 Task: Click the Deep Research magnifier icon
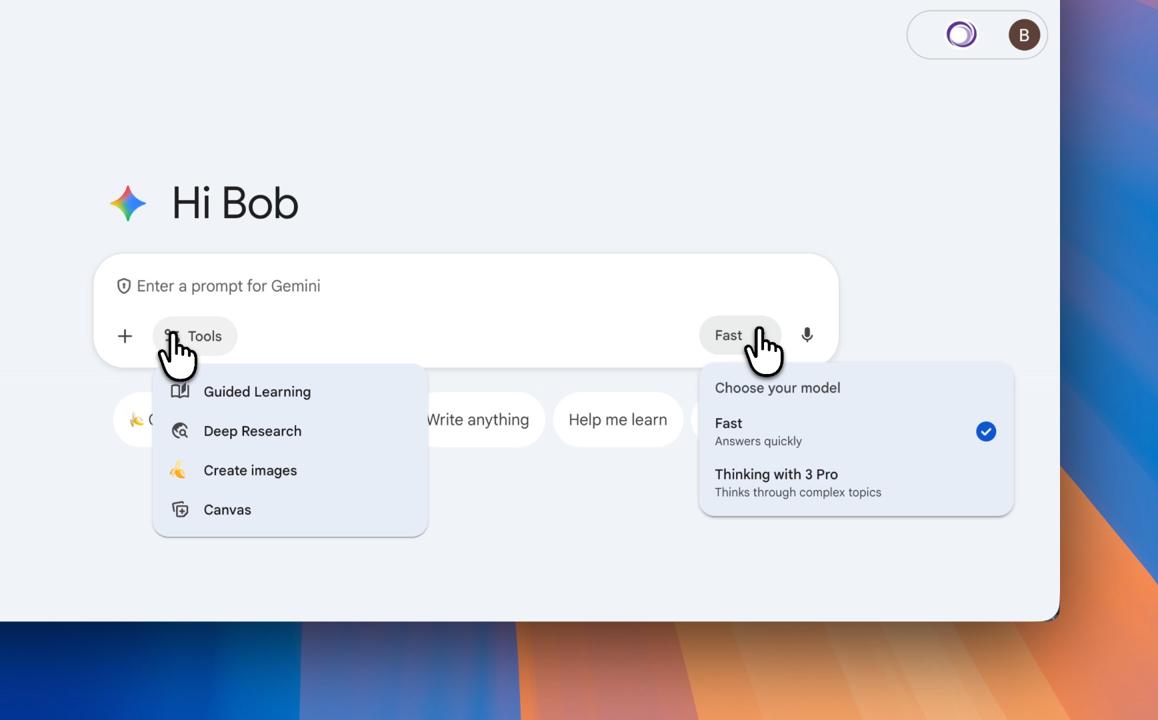point(180,430)
